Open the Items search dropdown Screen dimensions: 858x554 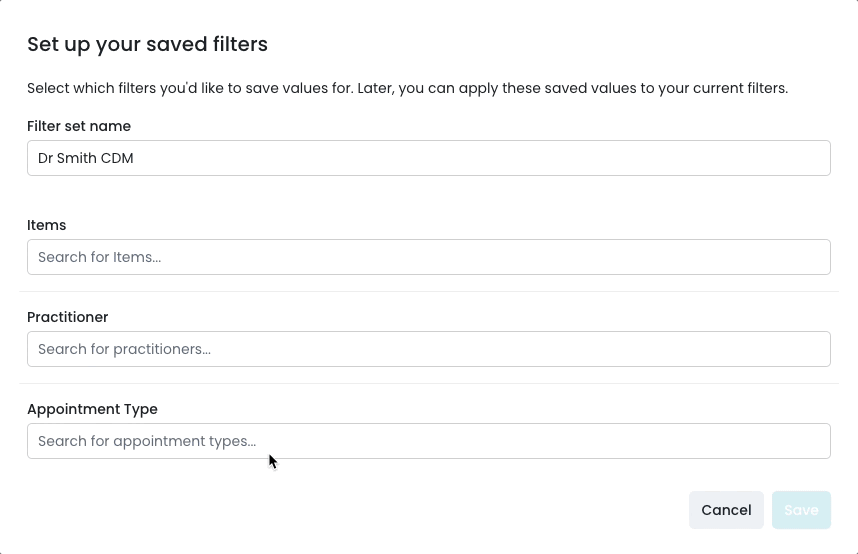428,257
